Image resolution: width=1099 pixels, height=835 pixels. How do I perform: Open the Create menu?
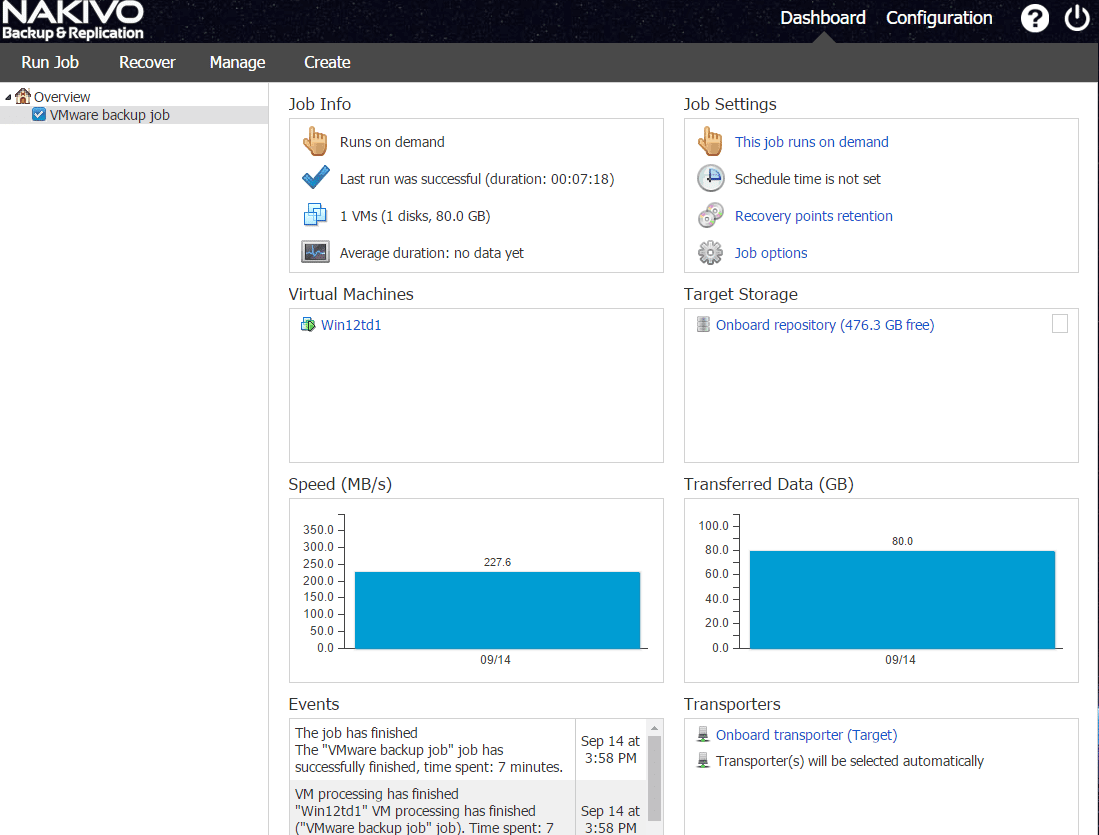point(327,62)
